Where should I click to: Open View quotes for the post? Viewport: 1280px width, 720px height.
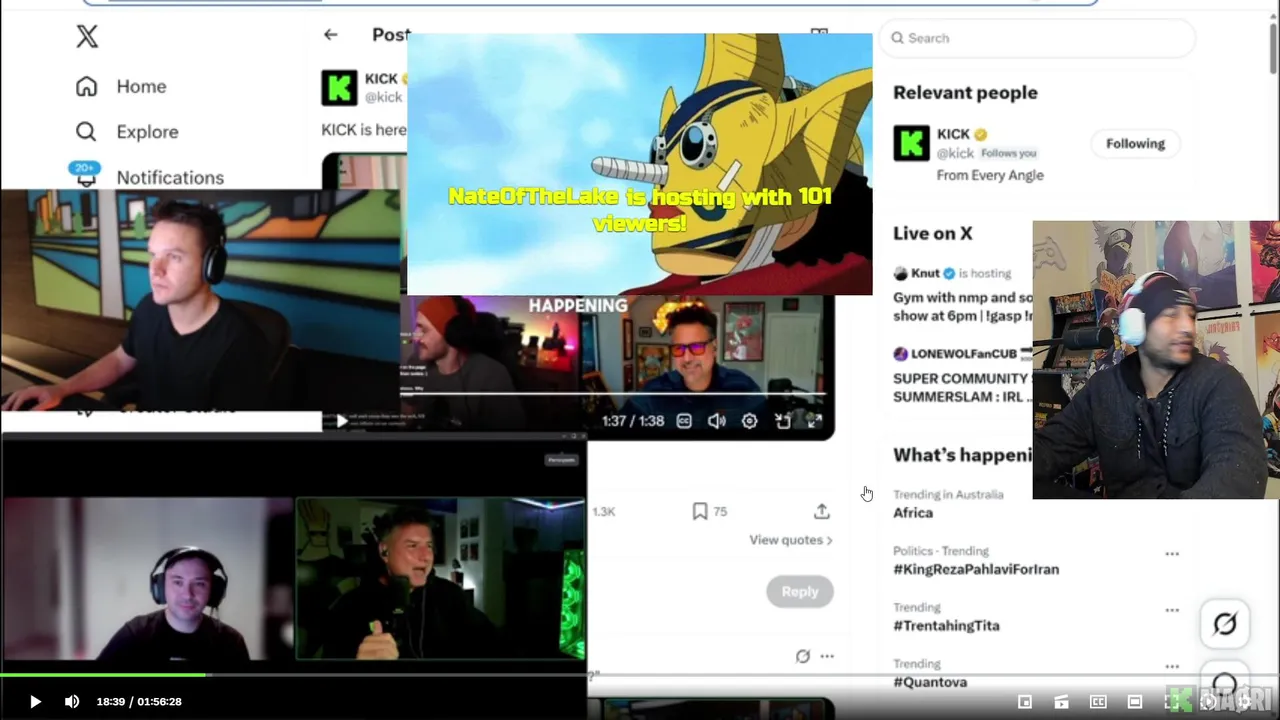pos(791,540)
